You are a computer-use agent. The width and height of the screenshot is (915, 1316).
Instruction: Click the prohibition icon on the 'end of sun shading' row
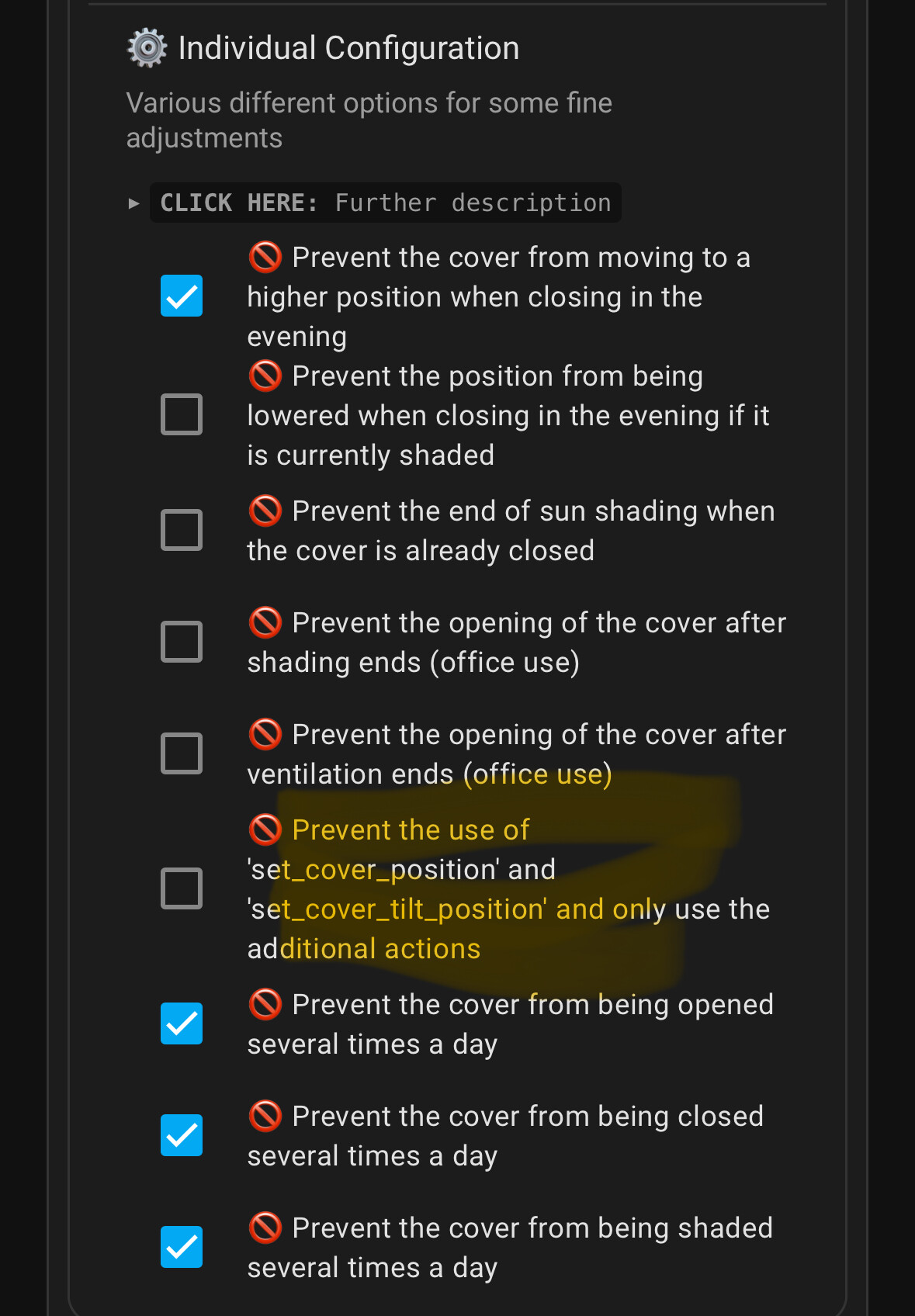(265, 510)
